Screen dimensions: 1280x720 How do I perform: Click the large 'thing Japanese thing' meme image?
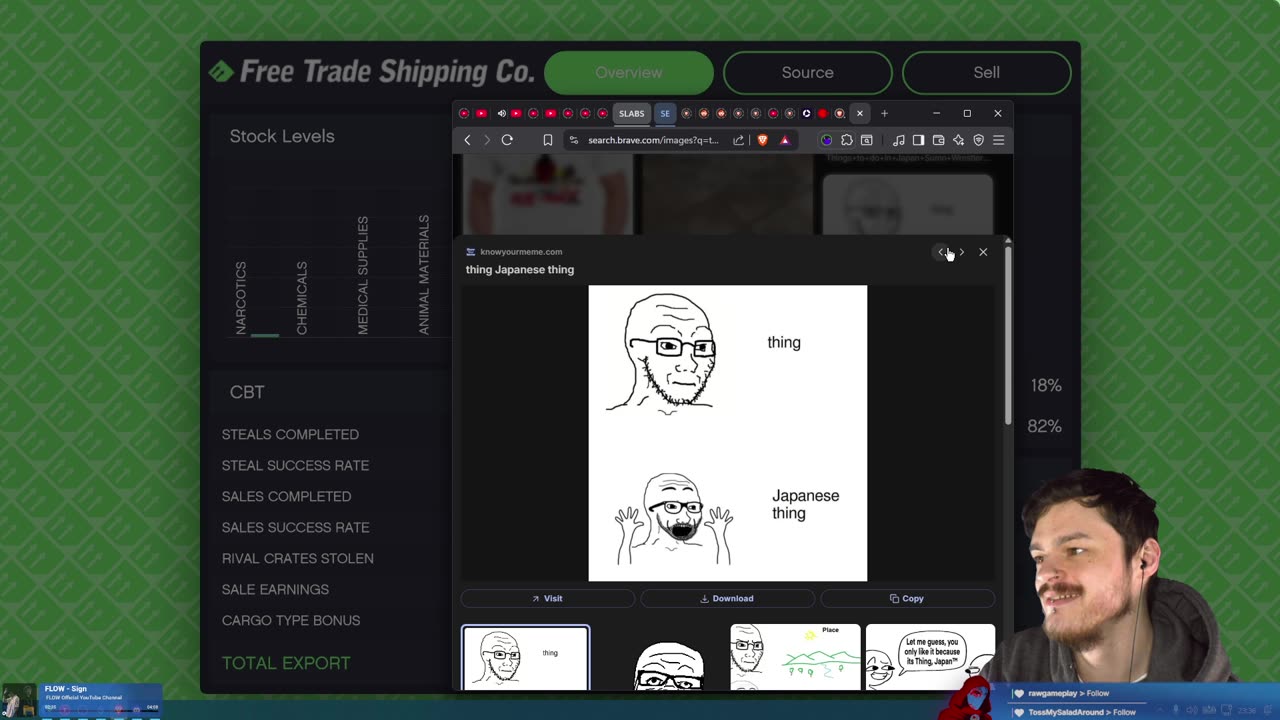pos(728,433)
